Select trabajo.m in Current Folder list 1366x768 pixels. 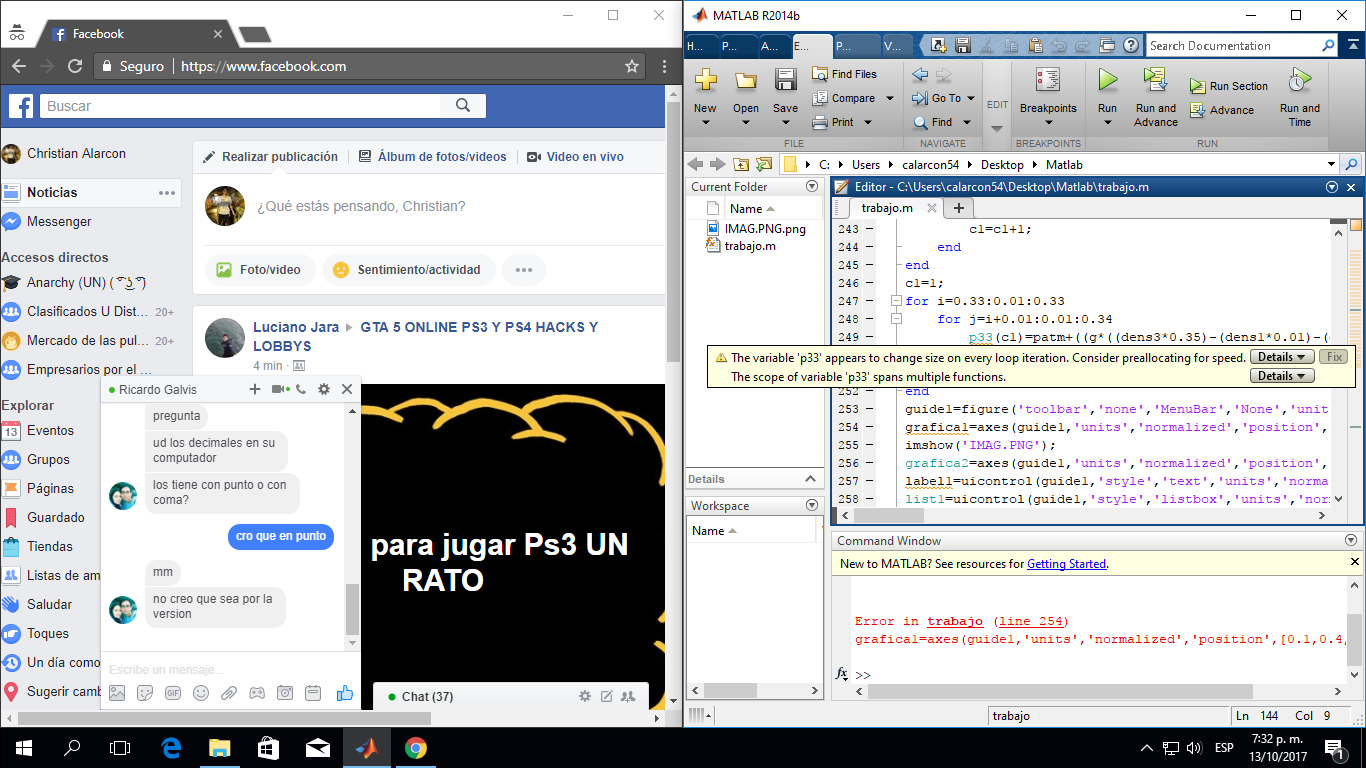pyautogui.click(x=750, y=246)
